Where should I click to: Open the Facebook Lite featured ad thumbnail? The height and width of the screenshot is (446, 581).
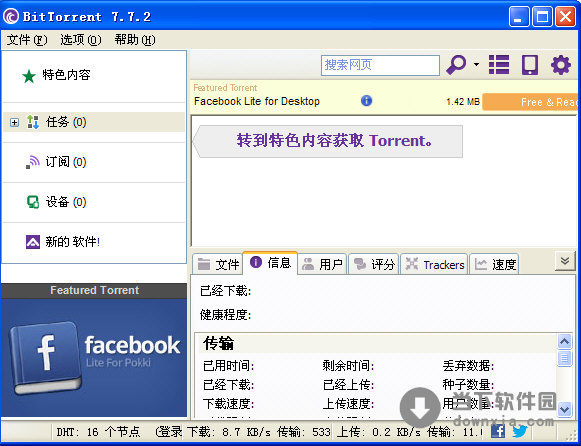pos(94,358)
